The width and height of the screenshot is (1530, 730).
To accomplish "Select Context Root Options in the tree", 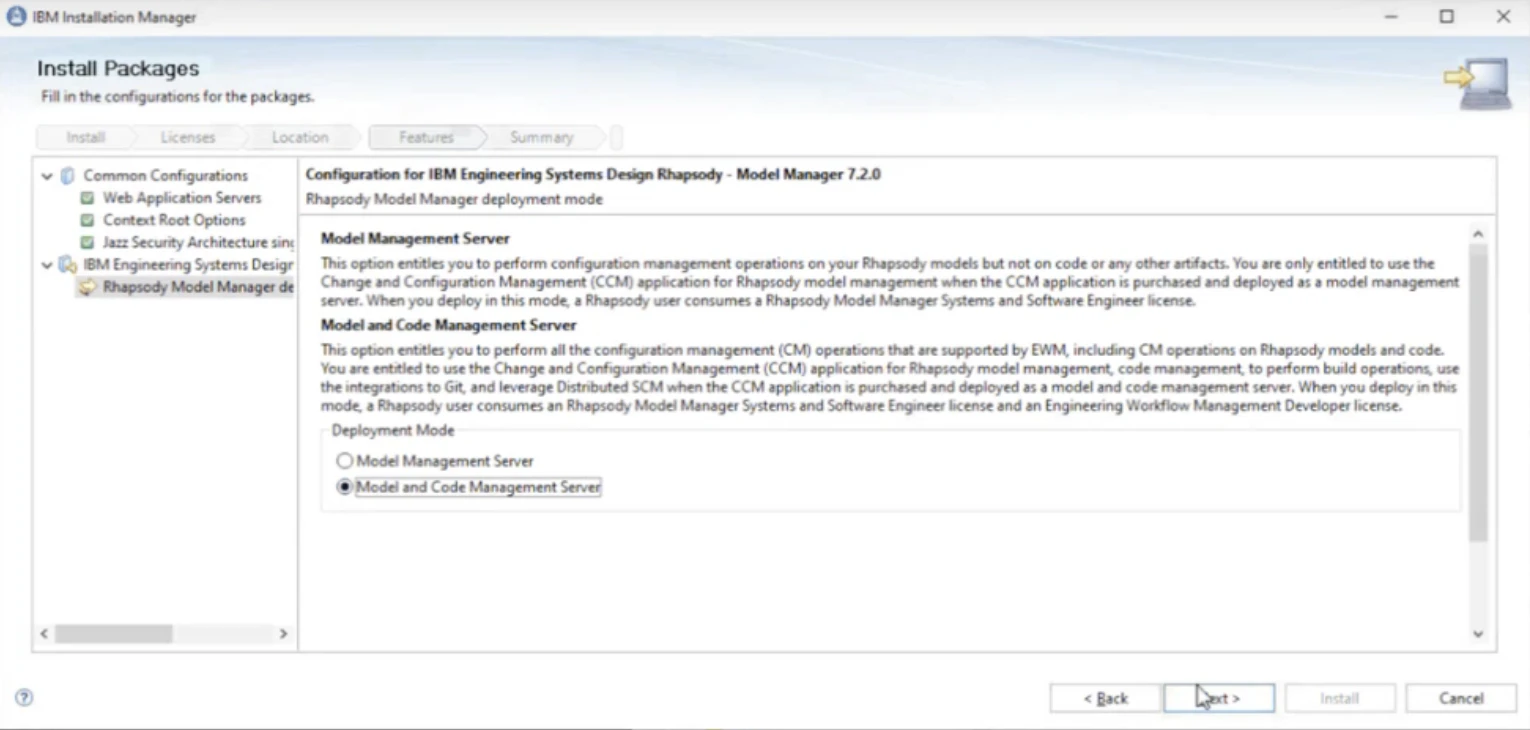I will (174, 220).
